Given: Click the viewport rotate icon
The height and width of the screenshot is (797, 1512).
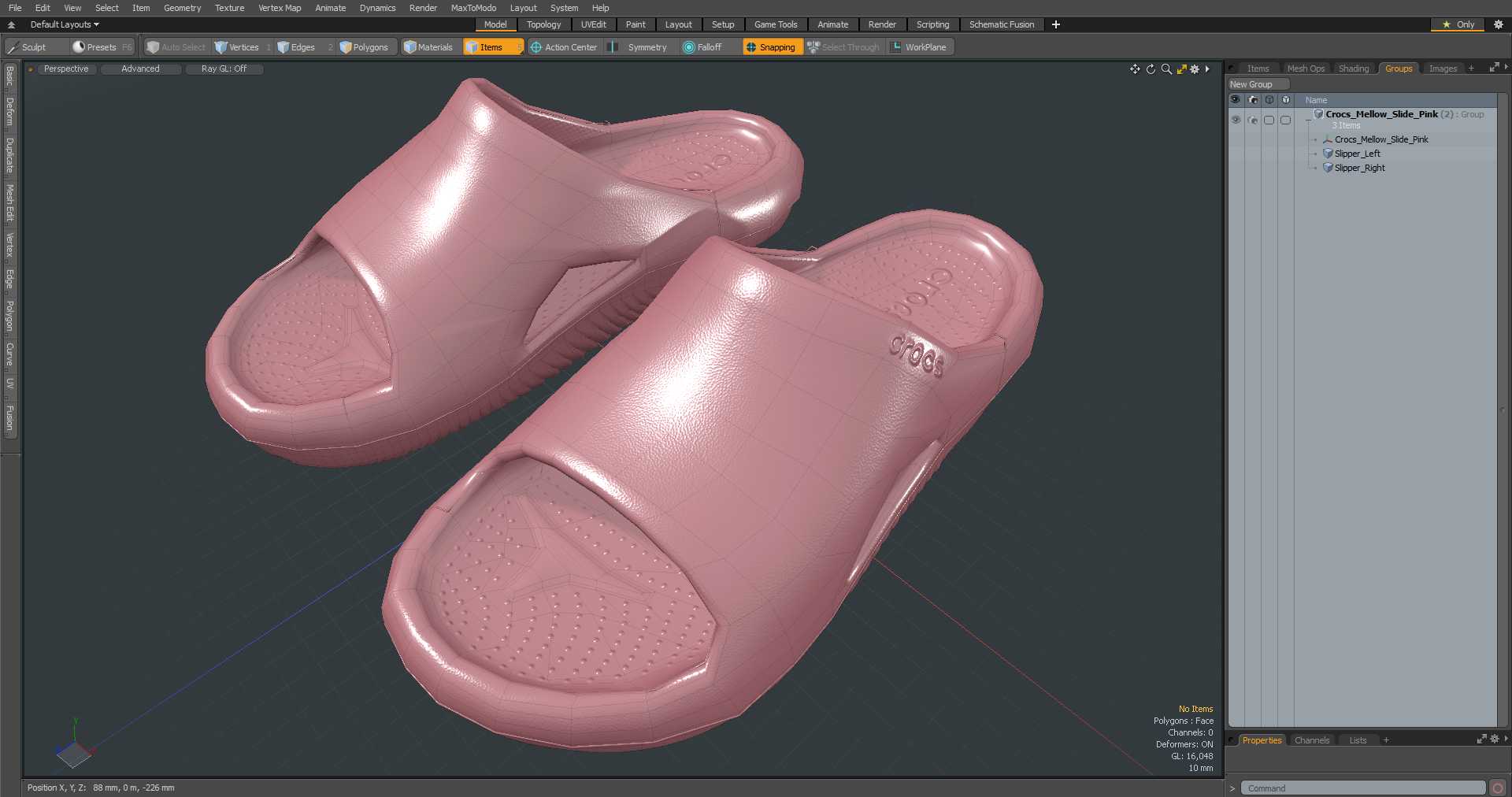Looking at the screenshot, I should [x=1151, y=69].
